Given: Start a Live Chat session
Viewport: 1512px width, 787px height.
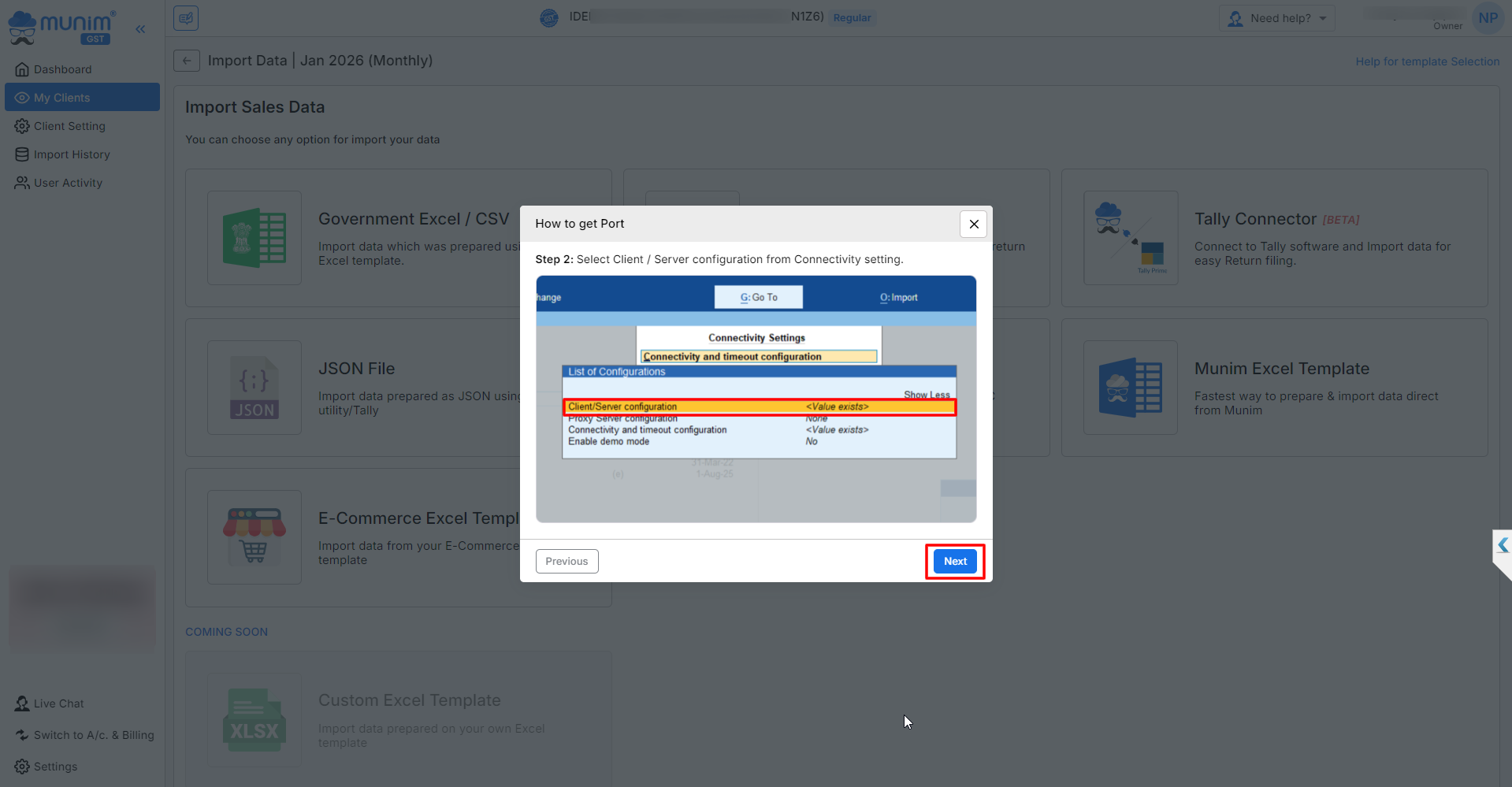Looking at the screenshot, I should pyautogui.click(x=58, y=703).
